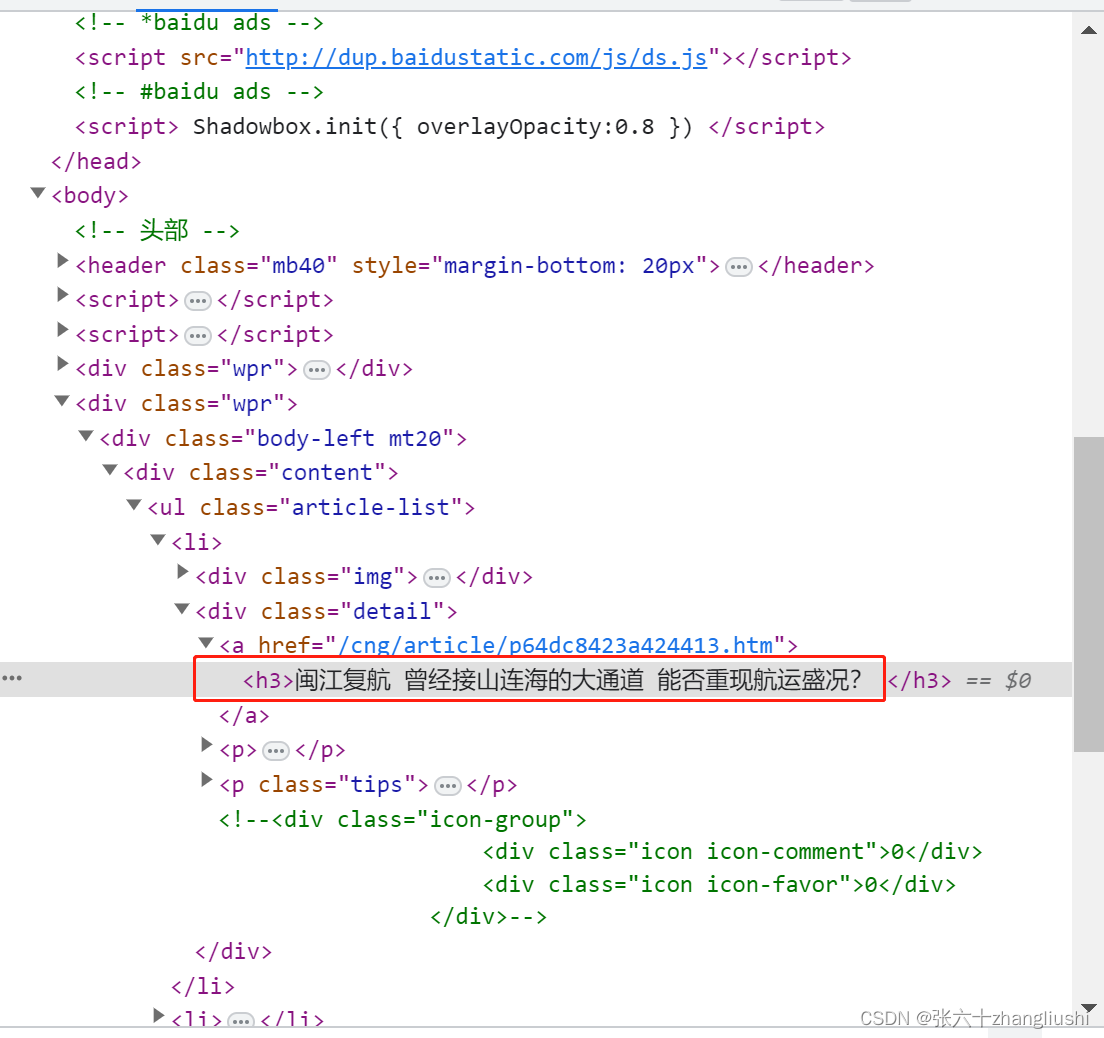Image resolution: width=1104 pixels, height=1038 pixels.
Task: Expand the p class tips element
Action: click(206, 780)
